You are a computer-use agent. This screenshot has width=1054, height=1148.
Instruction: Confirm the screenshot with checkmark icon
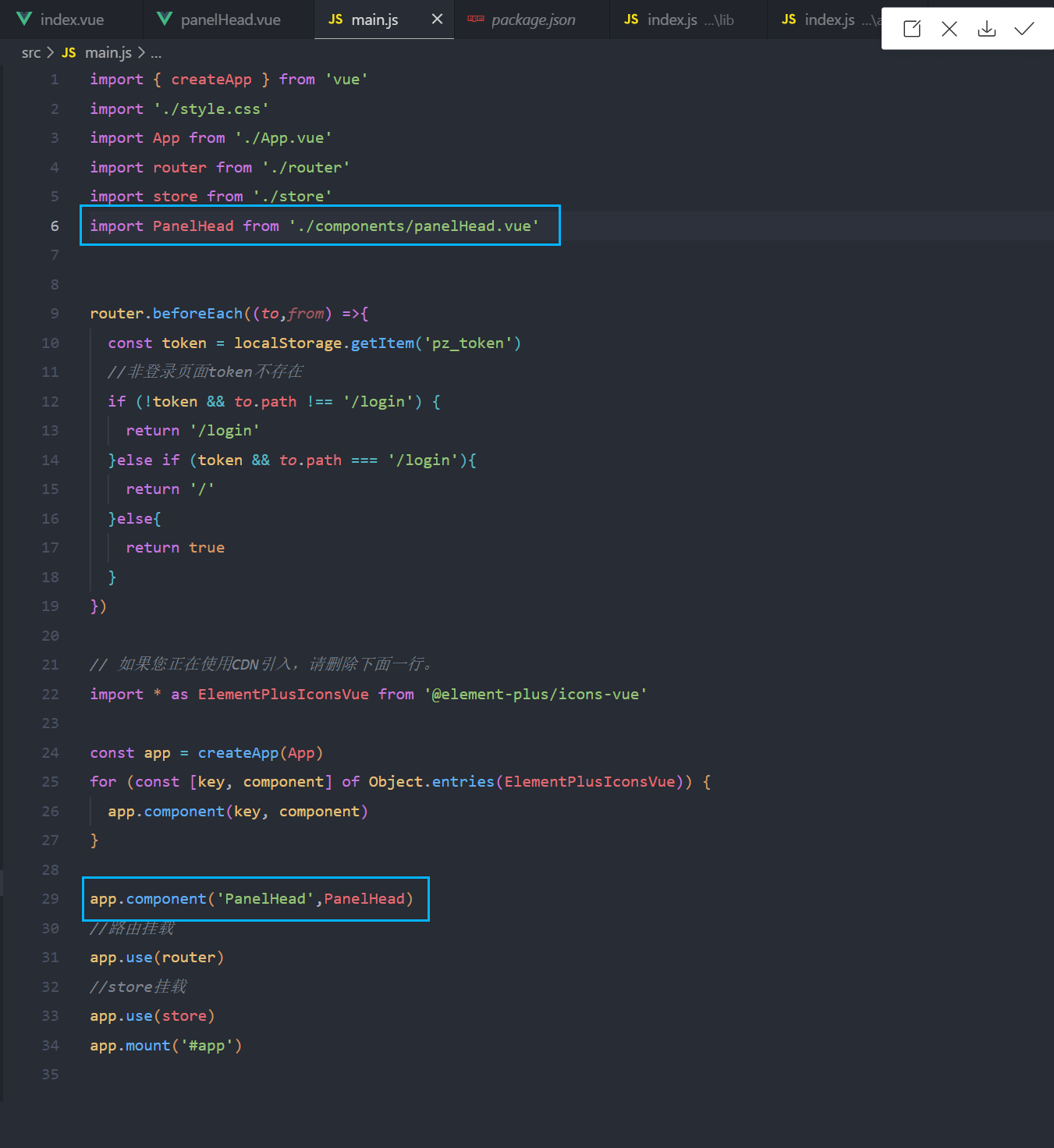click(x=1024, y=29)
